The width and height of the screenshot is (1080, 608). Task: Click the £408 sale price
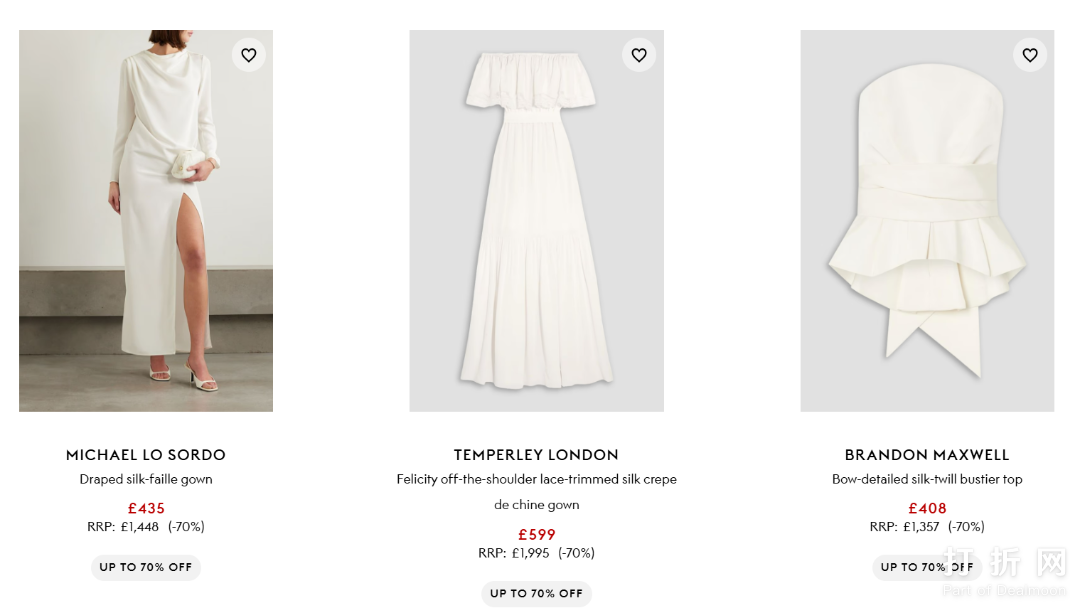coord(927,508)
